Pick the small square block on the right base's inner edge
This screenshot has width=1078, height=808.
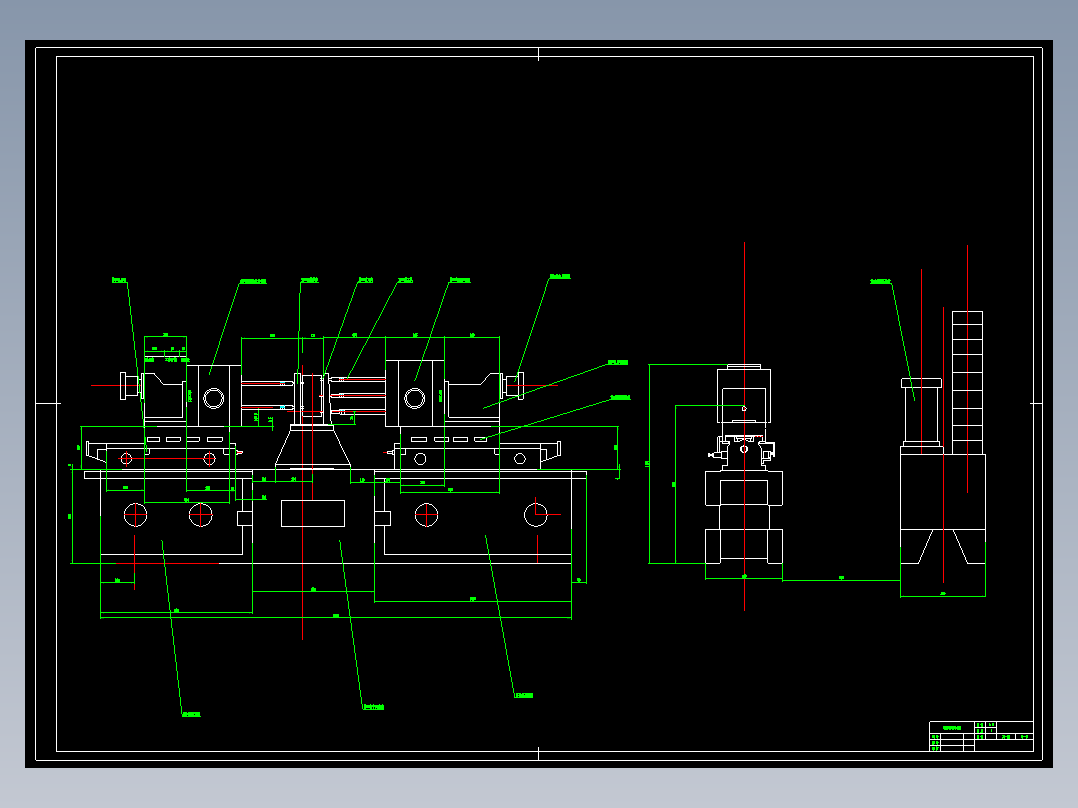383,518
